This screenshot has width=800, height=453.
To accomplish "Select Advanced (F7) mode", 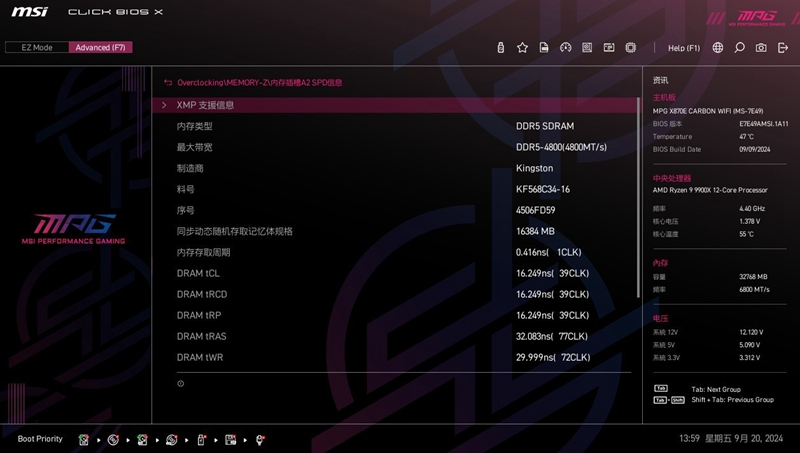I will (x=100, y=47).
